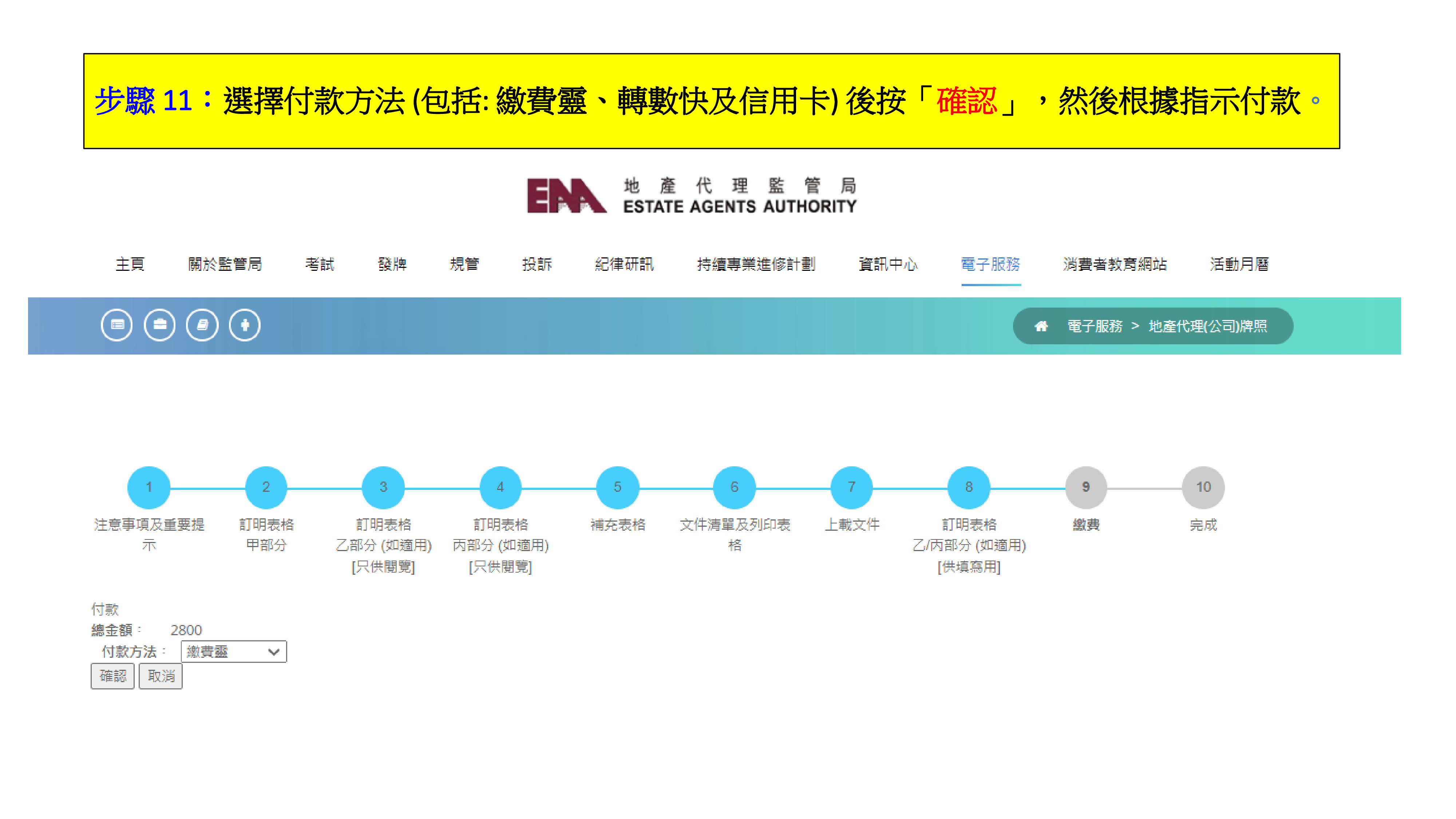
Task: Click the EAA logo at the top
Action: click(566, 195)
